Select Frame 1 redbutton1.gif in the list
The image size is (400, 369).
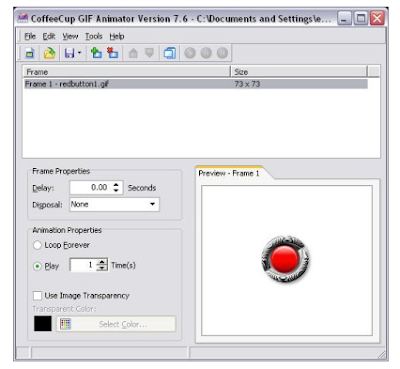pos(196,84)
